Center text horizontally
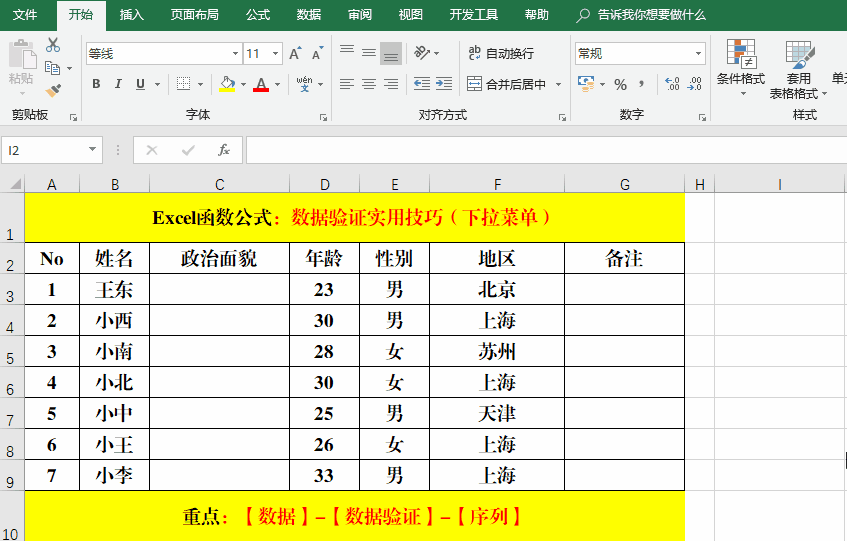847x541 pixels. point(369,84)
